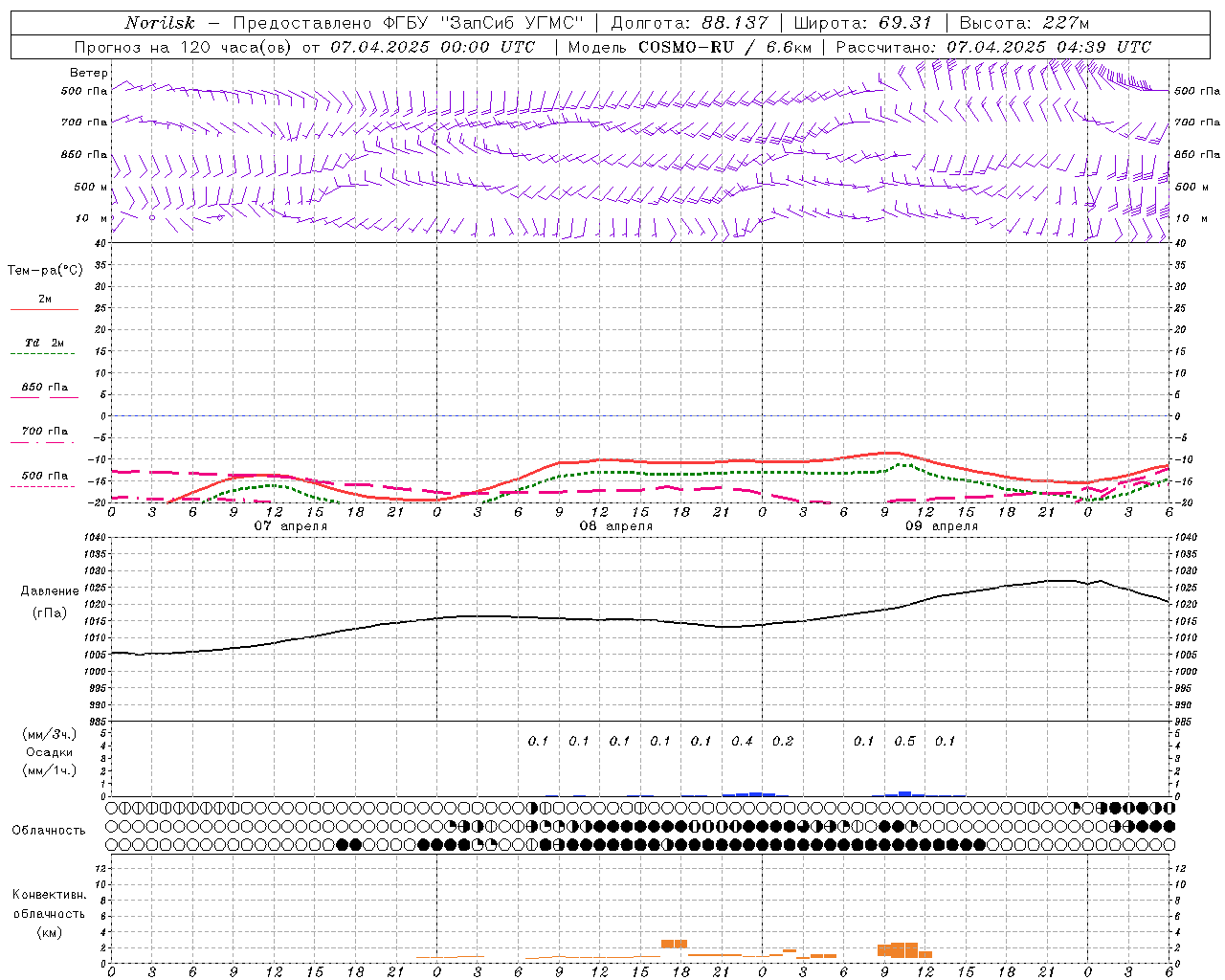The height and width of the screenshot is (980, 1225).
Task: Click the Тем-ра (°C) temperature panel title
Action: click(x=45, y=271)
